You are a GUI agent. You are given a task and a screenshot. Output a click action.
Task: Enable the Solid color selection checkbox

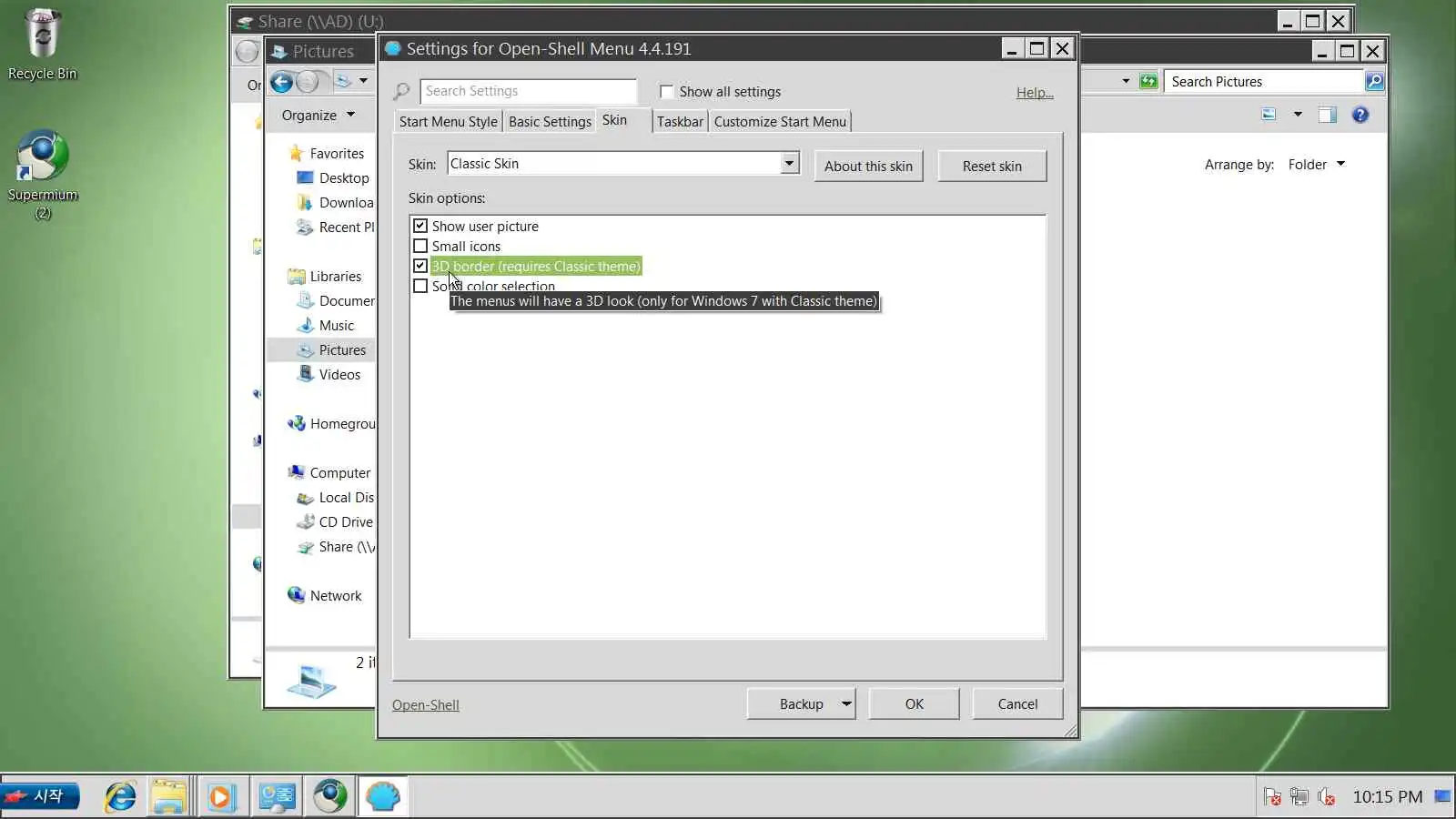click(420, 287)
